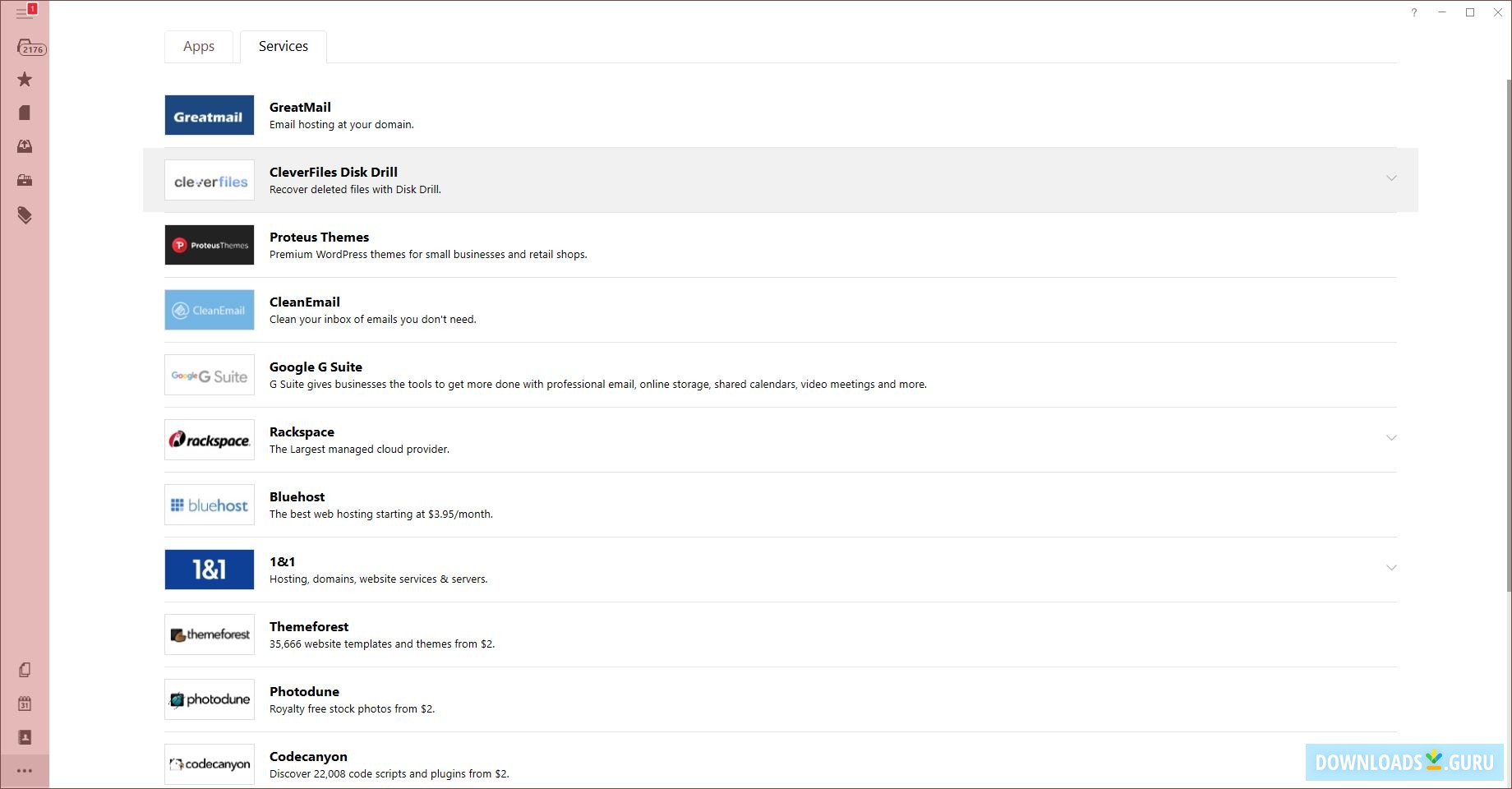Click 'Premium WordPress themes for small businesses' description
This screenshot has height=789, width=1512.
[428, 255]
